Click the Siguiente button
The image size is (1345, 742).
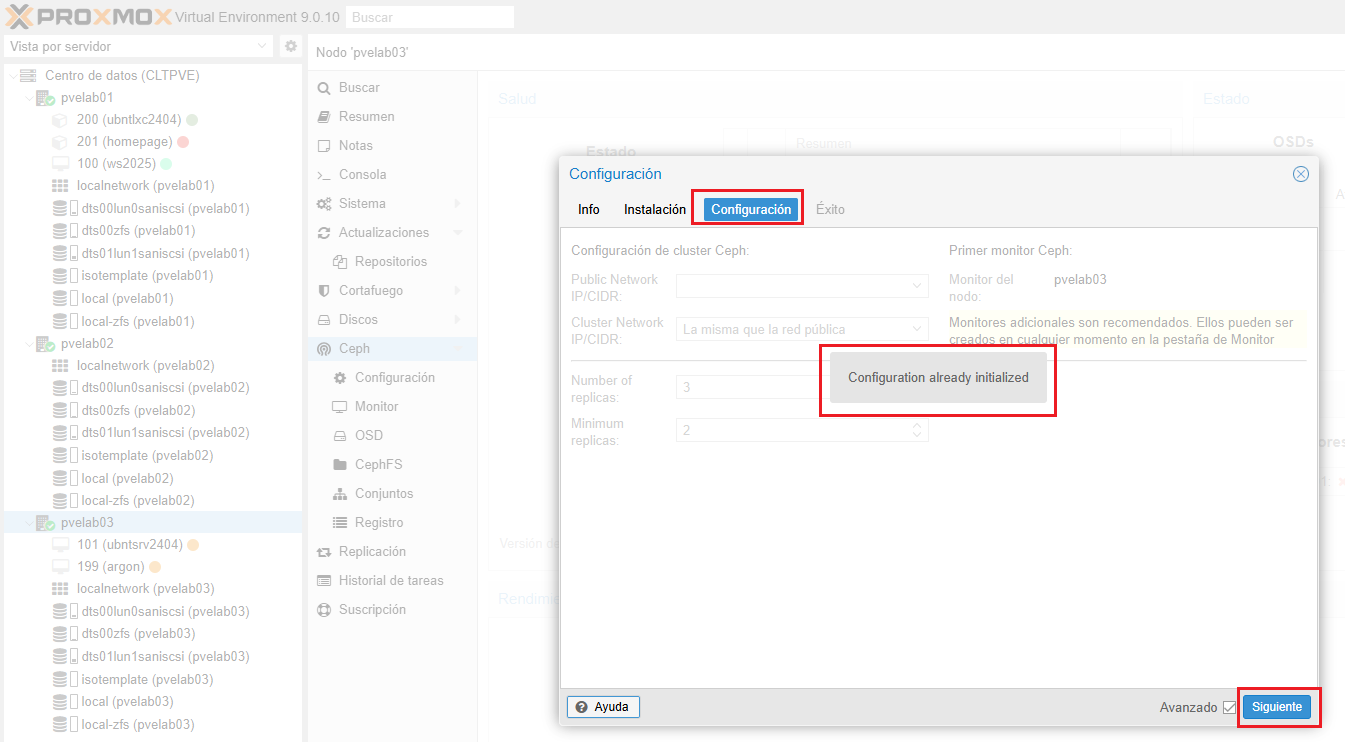pos(1277,707)
